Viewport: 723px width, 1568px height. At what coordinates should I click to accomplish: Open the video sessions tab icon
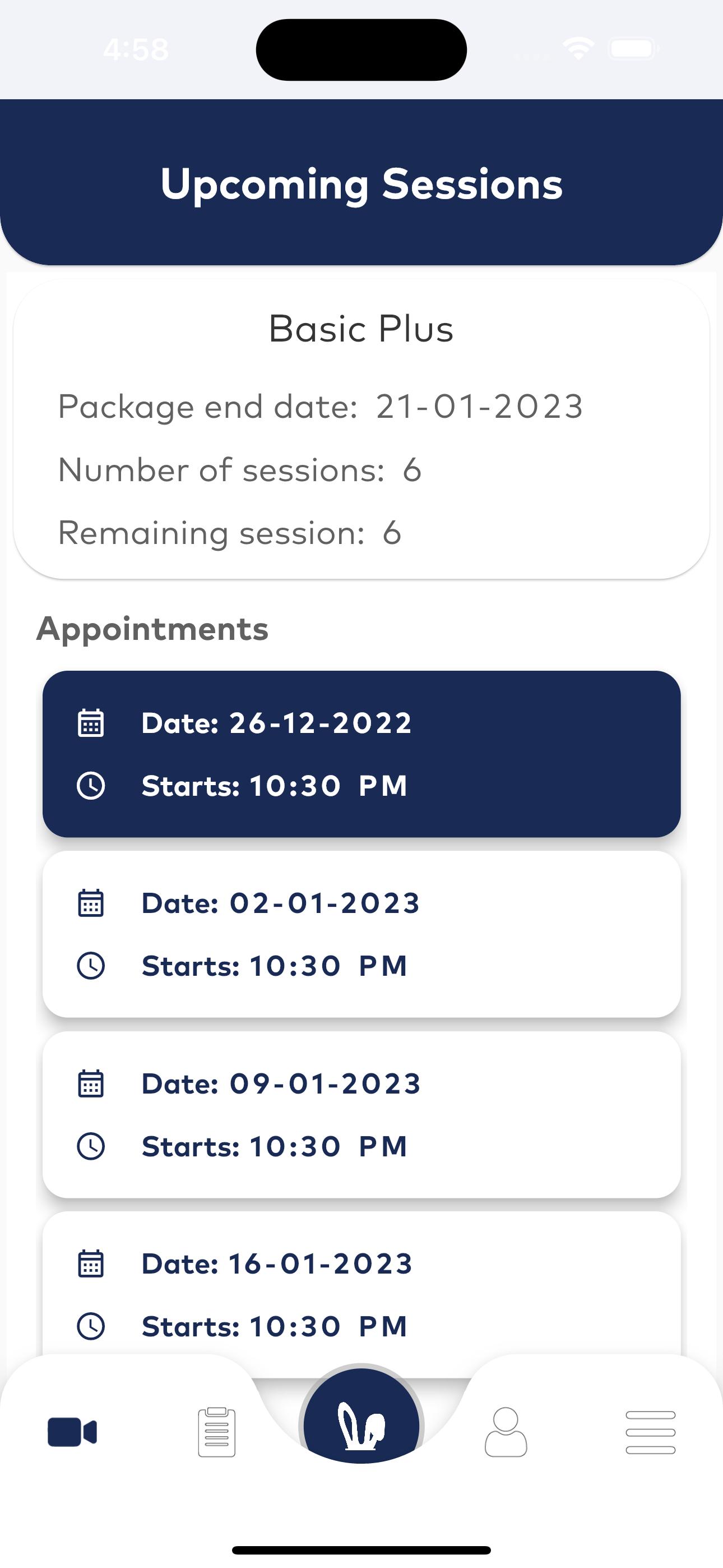(x=72, y=1432)
